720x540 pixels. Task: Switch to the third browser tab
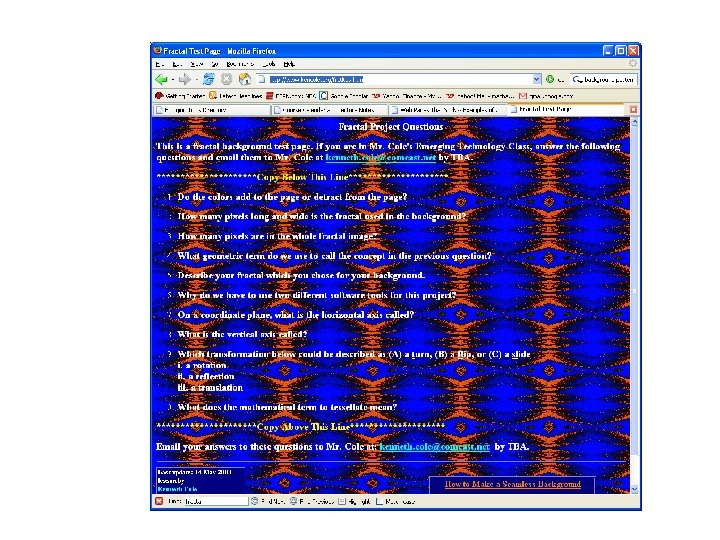[446, 110]
